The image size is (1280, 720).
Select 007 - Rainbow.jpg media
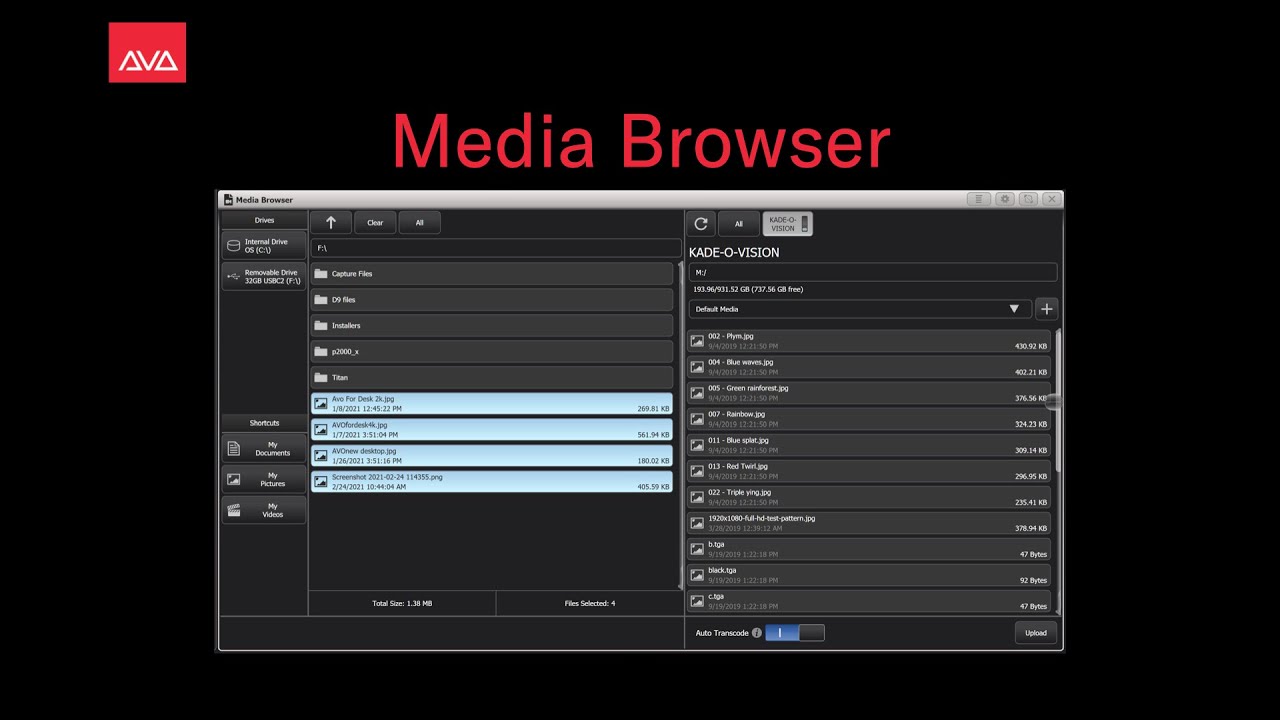(x=869, y=419)
